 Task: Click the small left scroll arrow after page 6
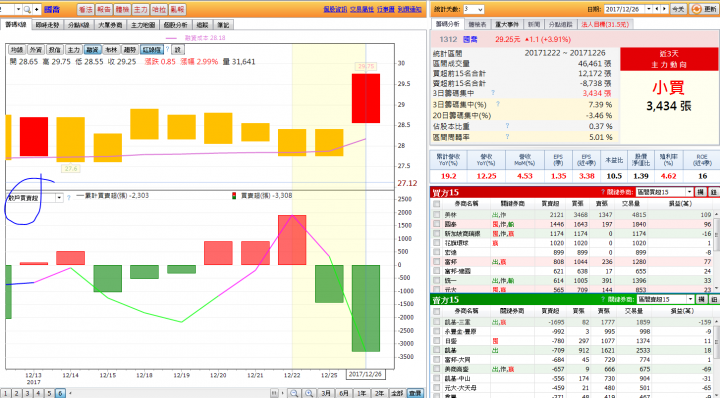pos(70,393)
